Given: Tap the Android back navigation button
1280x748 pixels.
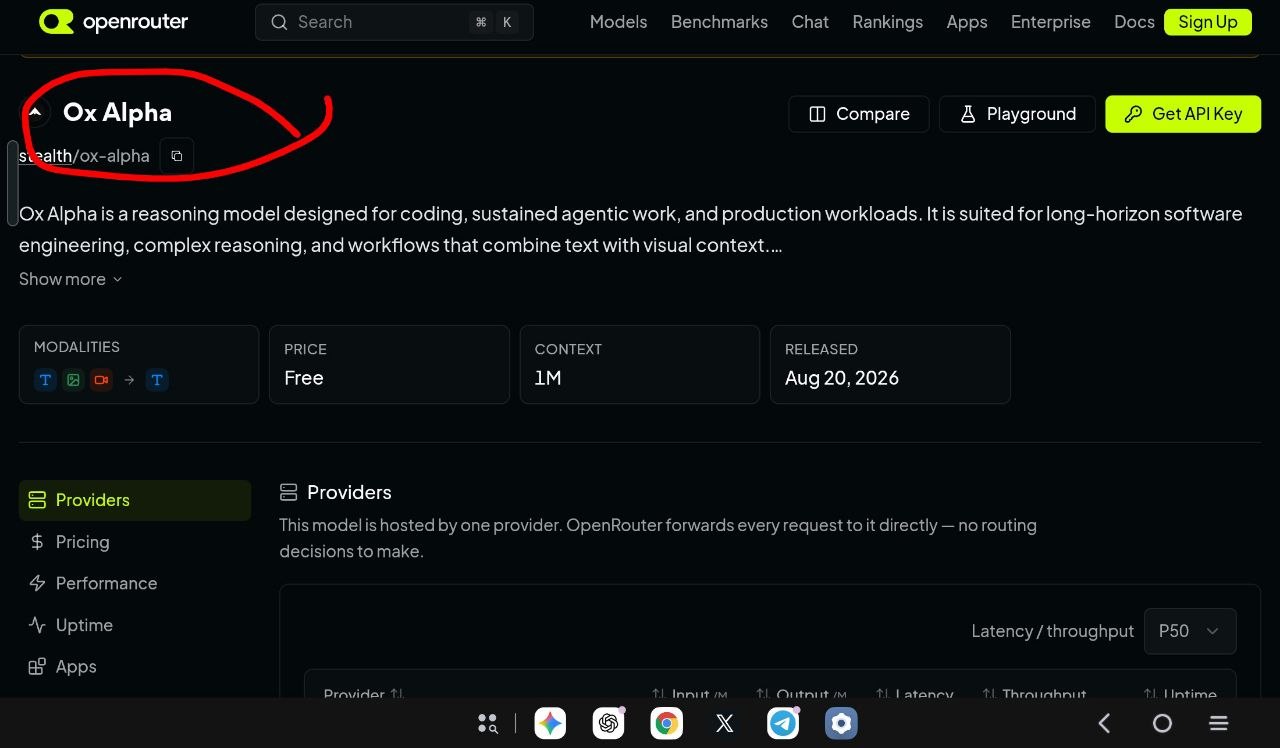Looking at the screenshot, I should tap(1105, 723).
